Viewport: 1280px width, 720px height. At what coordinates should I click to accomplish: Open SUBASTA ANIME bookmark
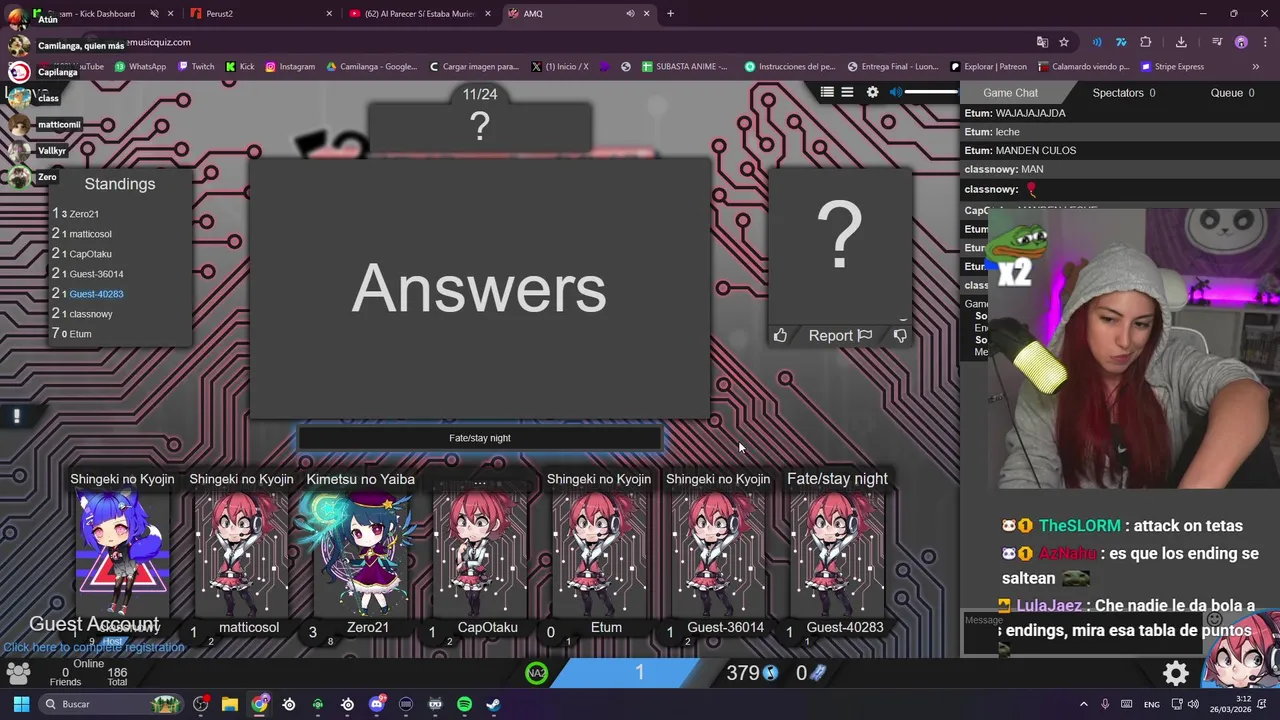click(x=685, y=67)
